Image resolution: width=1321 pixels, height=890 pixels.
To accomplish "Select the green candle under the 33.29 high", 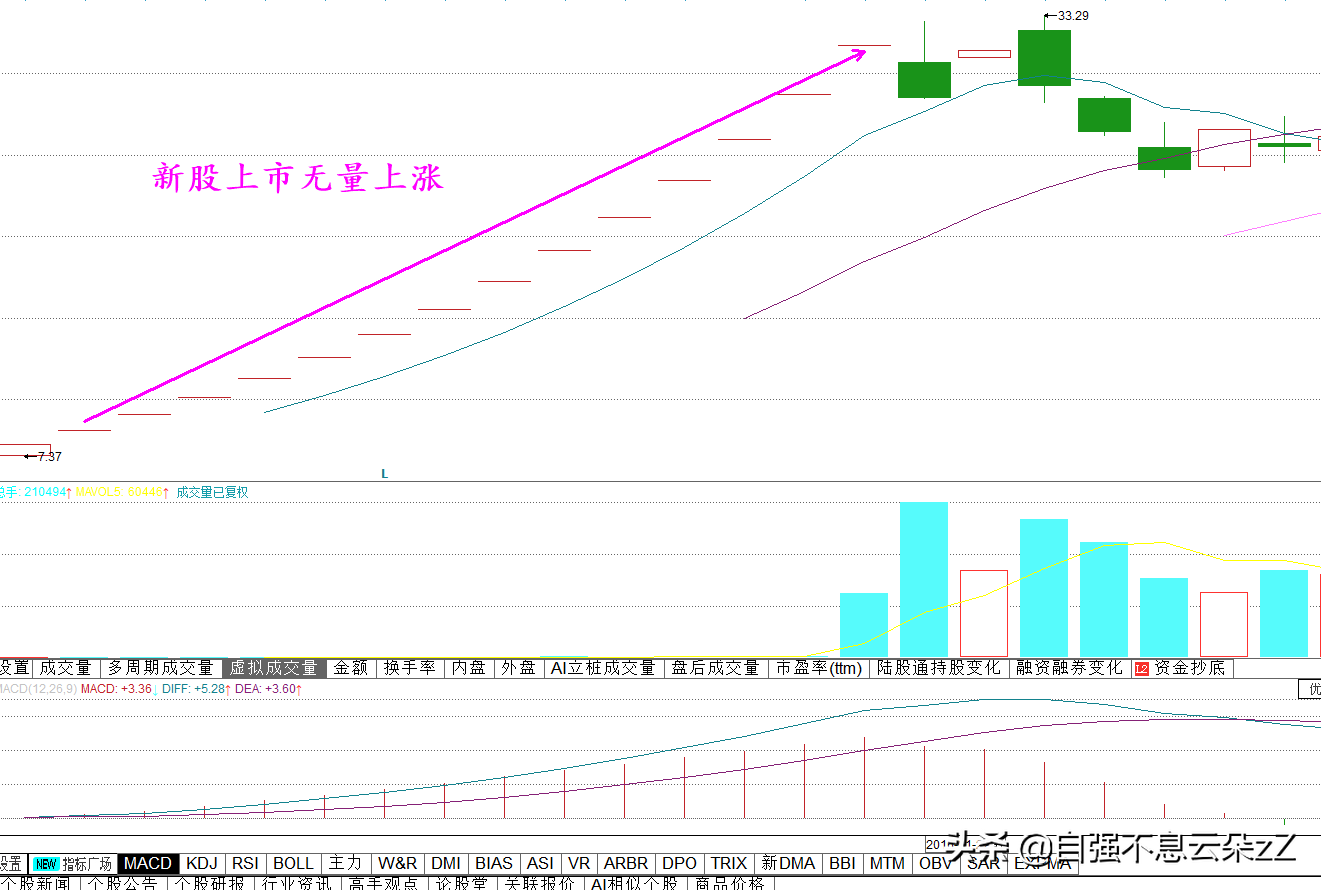I will click(1044, 58).
